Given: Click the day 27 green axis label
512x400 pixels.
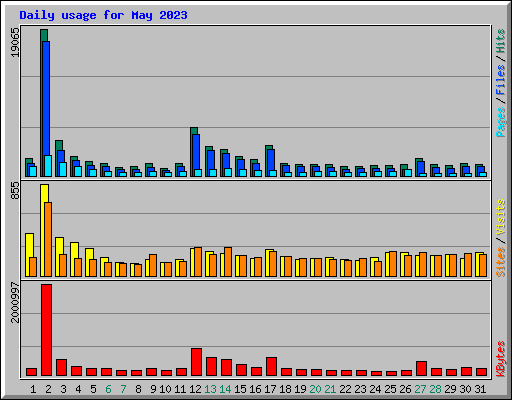Looking at the screenshot, I should tap(420, 389).
